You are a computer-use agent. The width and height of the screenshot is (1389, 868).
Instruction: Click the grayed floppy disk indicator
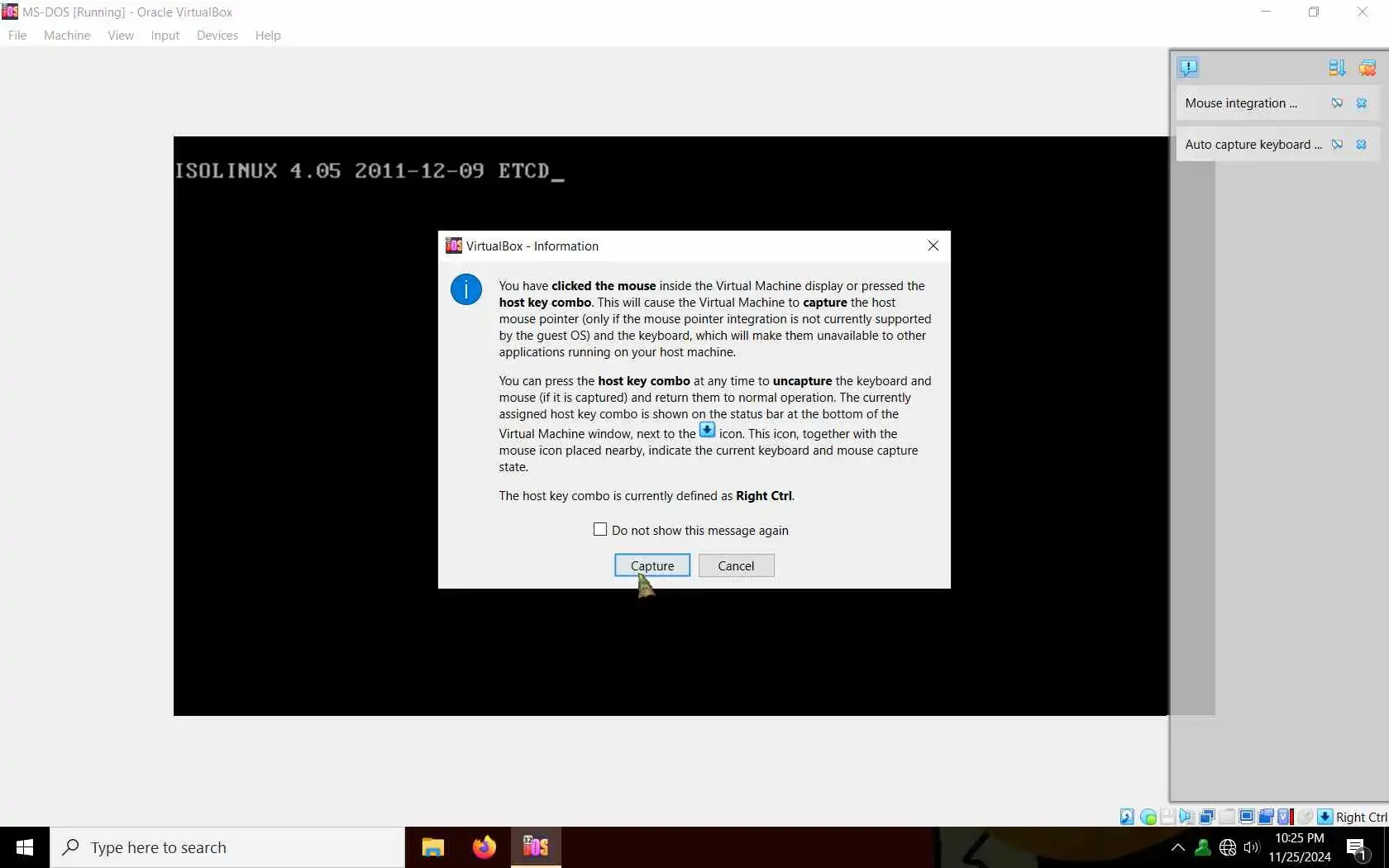tap(1168, 817)
